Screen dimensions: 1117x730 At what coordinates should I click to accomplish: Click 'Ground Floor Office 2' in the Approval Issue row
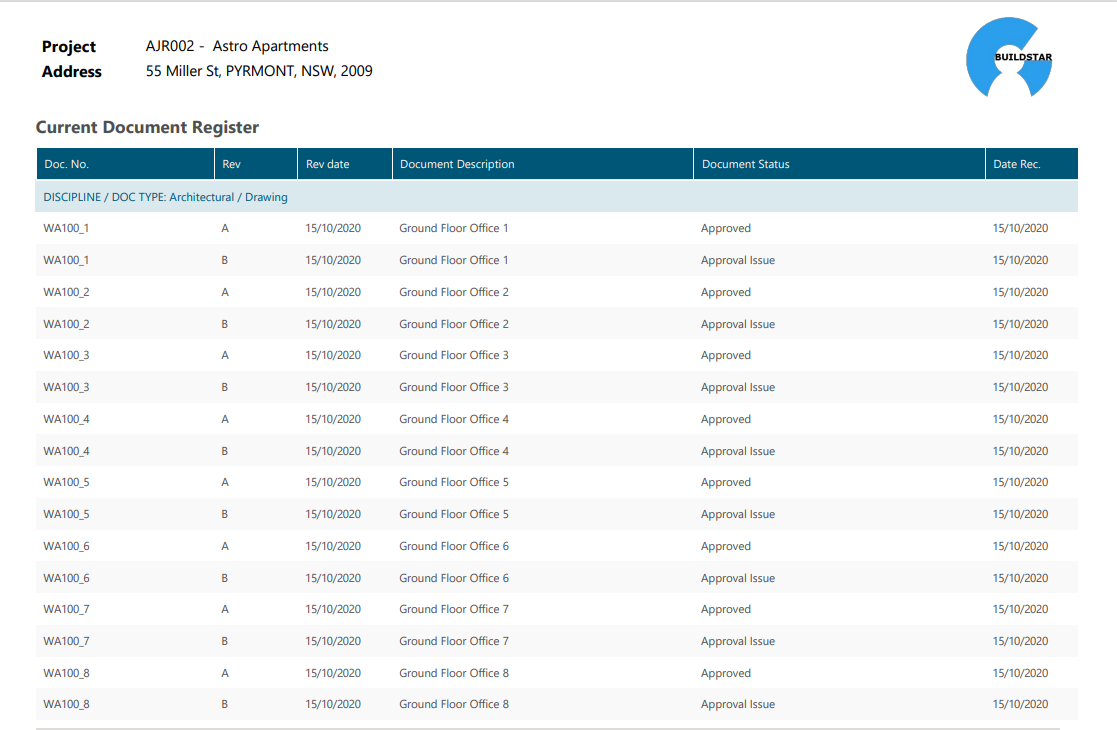click(x=454, y=324)
